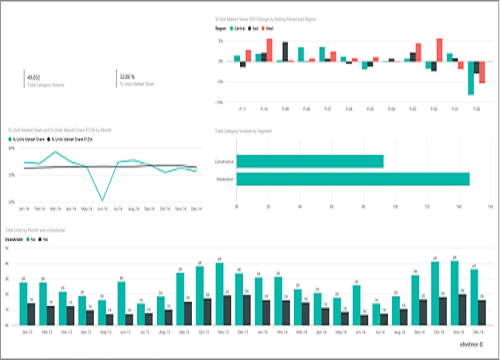This screenshot has width=500, height=360.
Task: Select the 'Yes' legend entry in Total Units chart
Action: click(x=43, y=239)
